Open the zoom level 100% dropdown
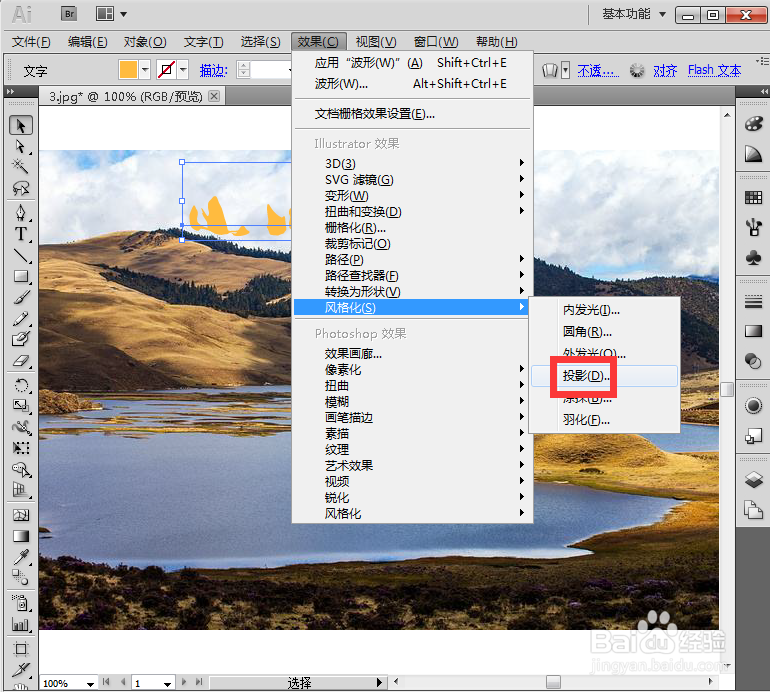The image size is (770, 692). pos(90,684)
